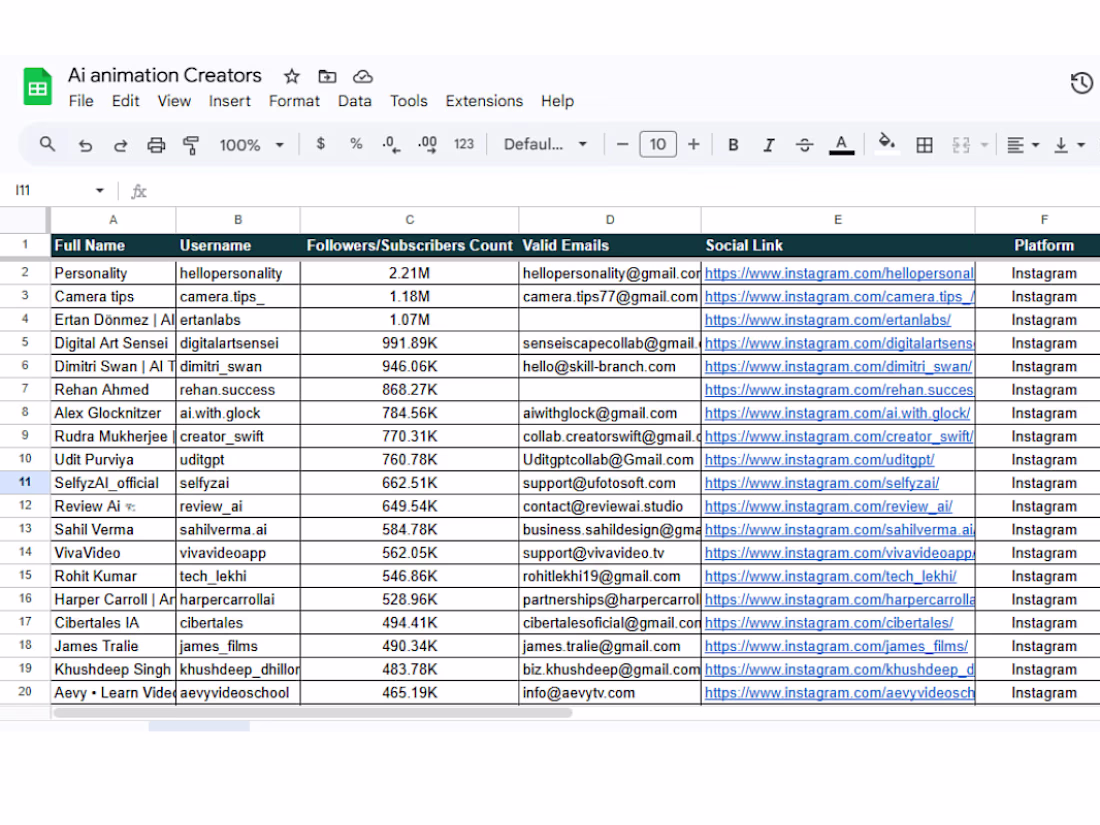
Task: Format as currency with dollar icon
Action: coord(321,144)
